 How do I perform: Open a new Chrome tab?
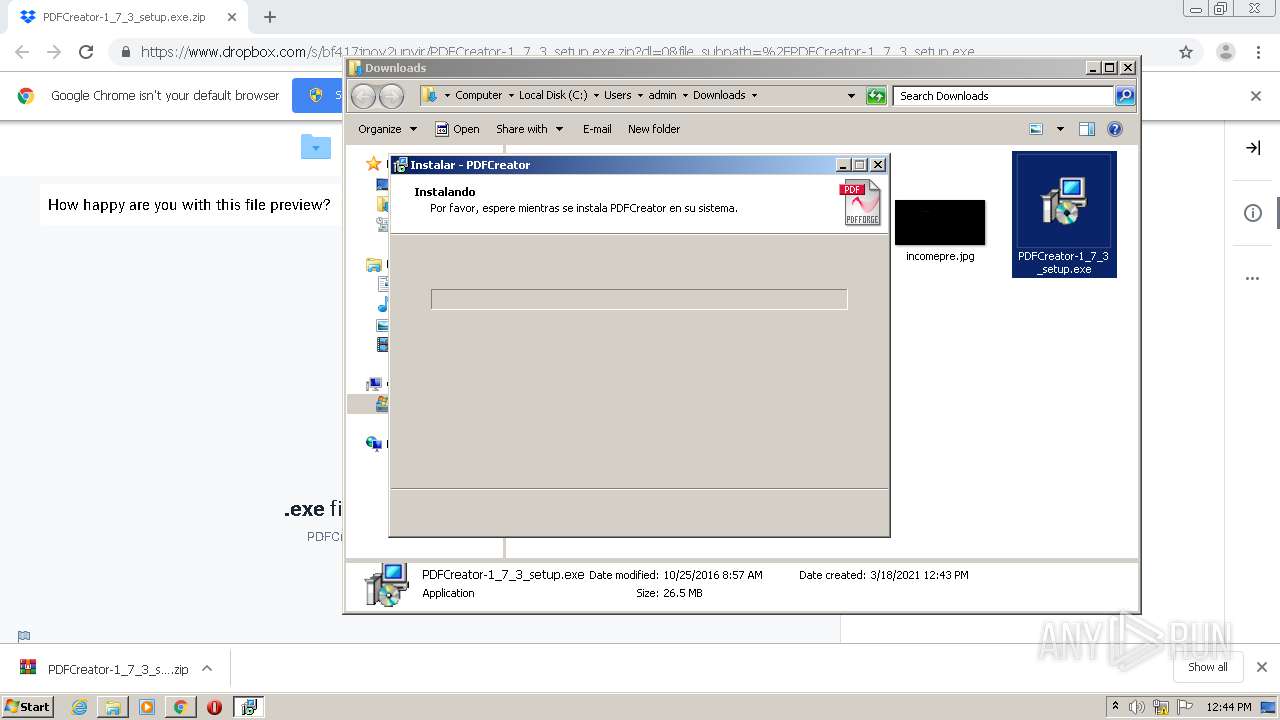[x=270, y=17]
